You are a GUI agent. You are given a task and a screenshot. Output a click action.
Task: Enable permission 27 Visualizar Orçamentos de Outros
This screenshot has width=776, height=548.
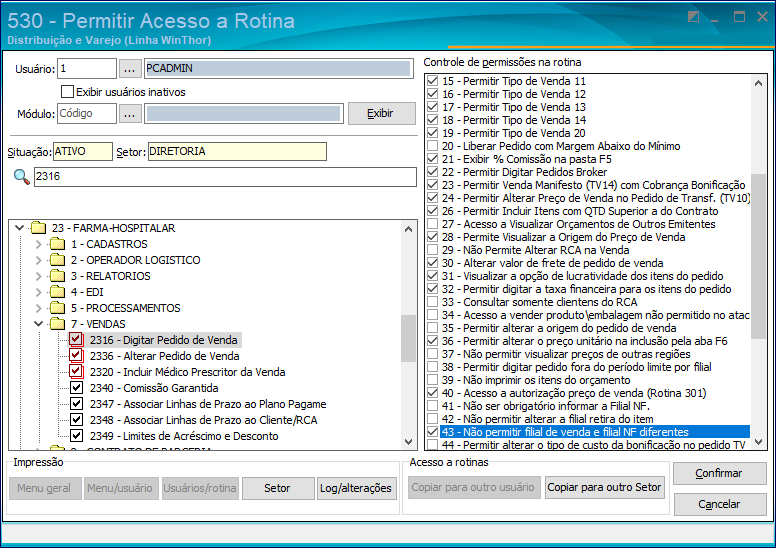(433, 224)
